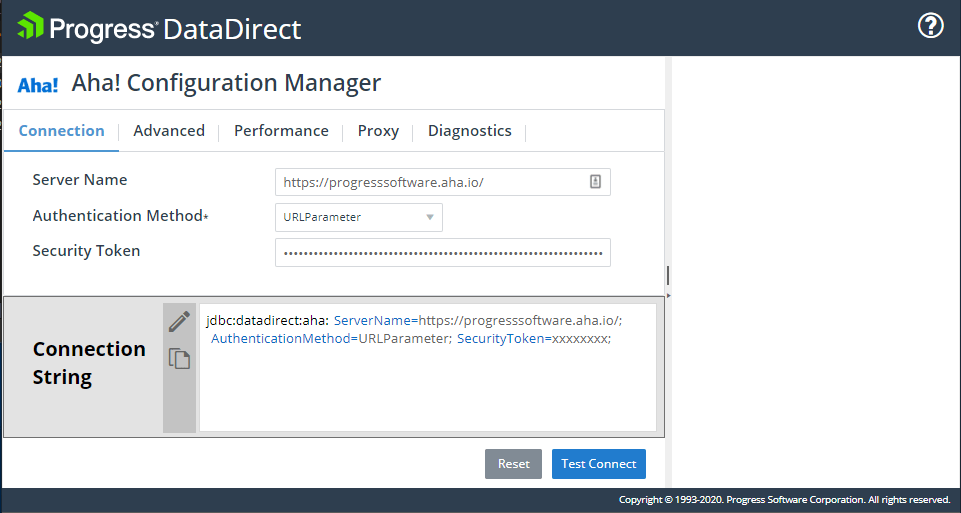Click the Progress DataDirect logo
The width and height of the screenshot is (961, 513).
pos(160,27)
